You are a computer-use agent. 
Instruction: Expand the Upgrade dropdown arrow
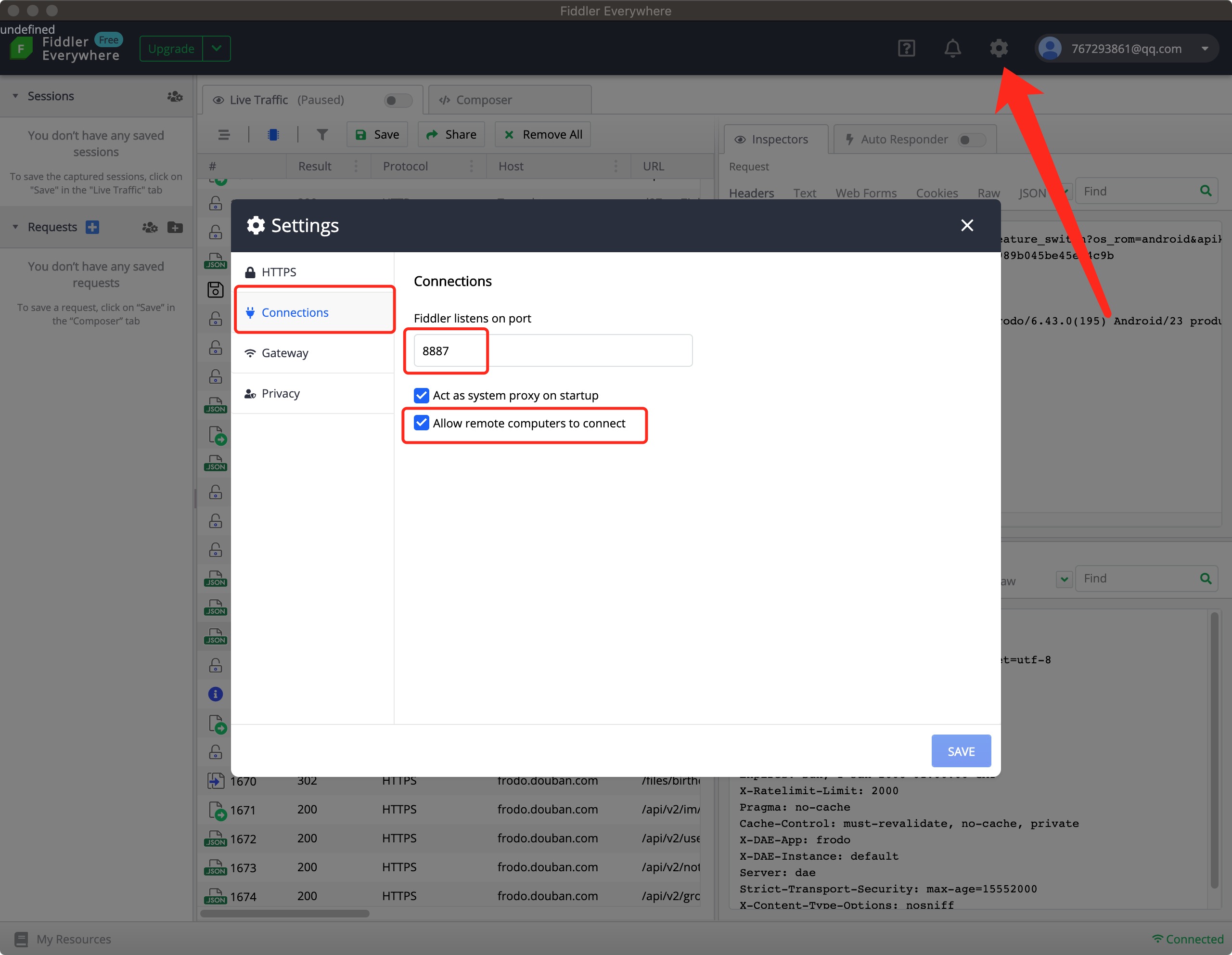point(217,49)
